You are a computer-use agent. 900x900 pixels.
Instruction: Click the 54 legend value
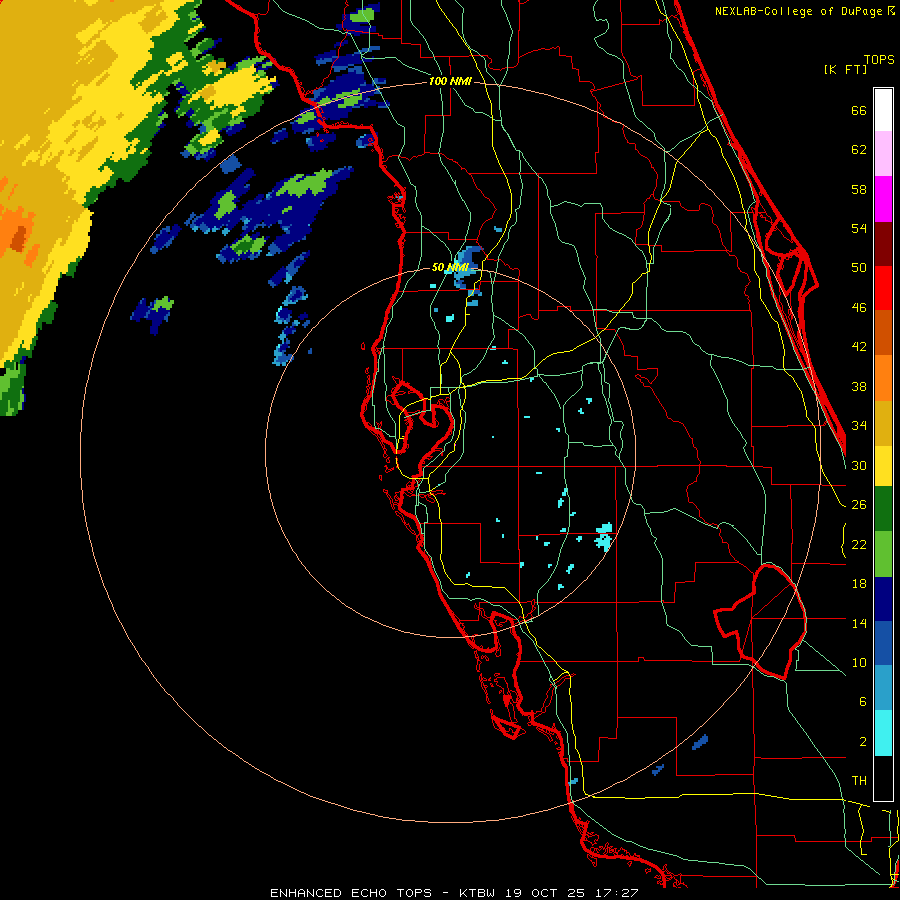coord(859,228)
